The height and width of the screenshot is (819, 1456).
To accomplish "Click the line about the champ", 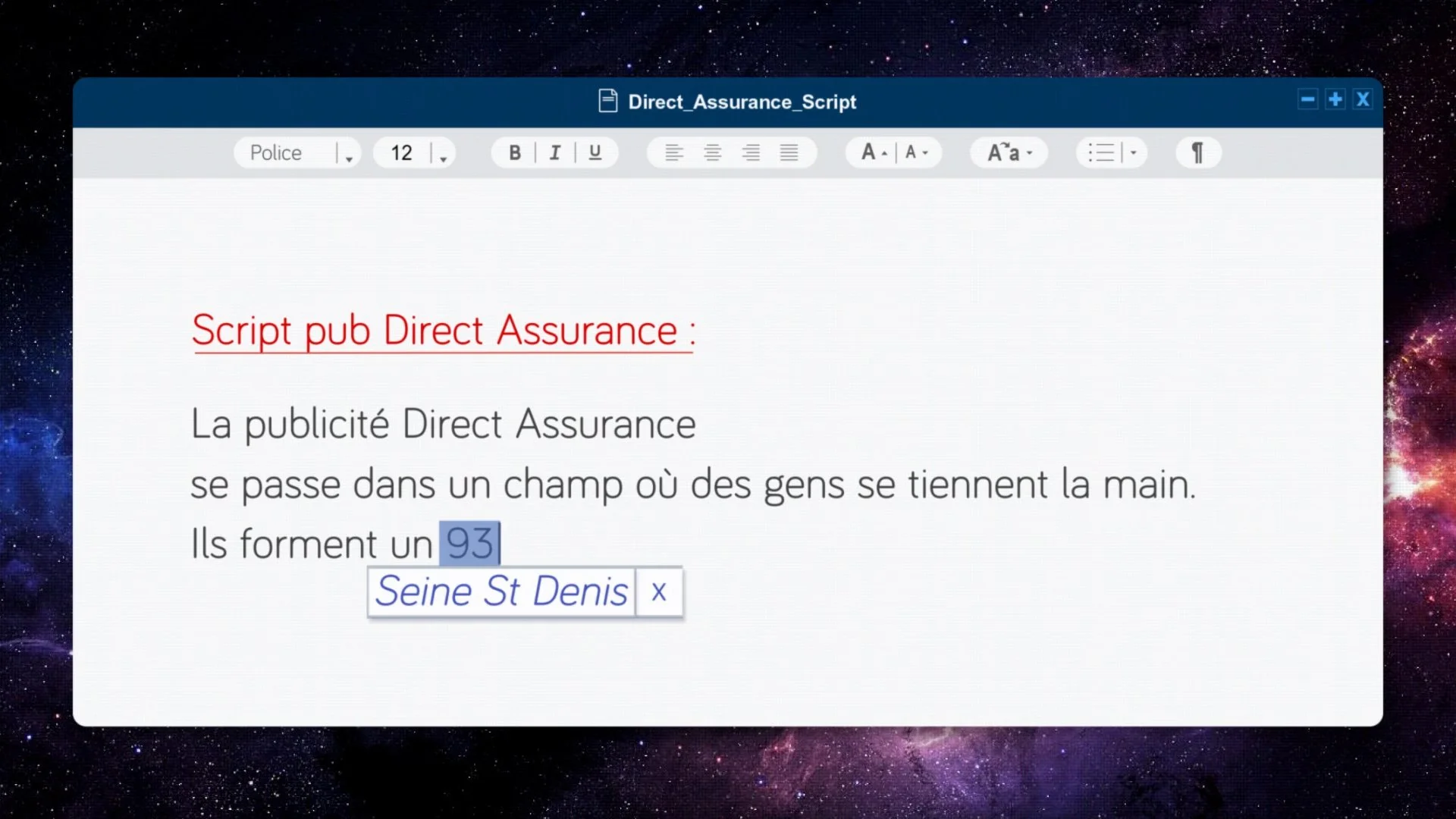I will click(x=693, y=485).
